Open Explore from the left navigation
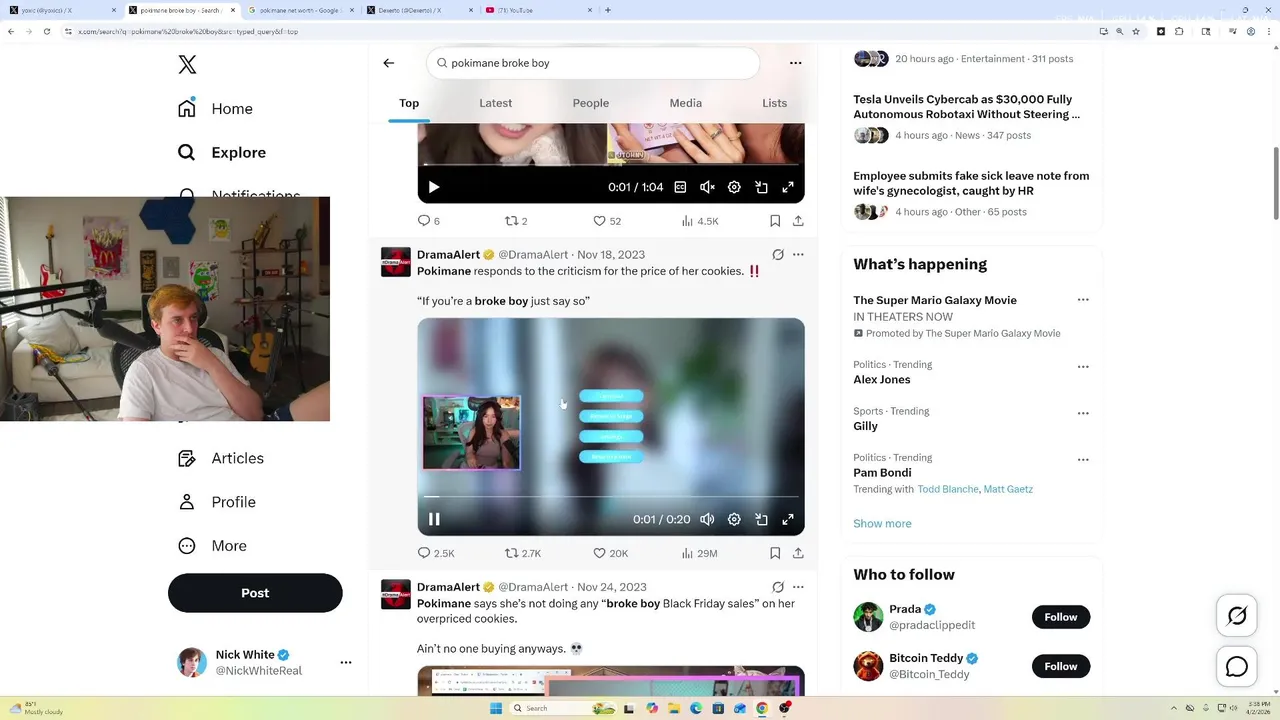 tap(221, 153)
